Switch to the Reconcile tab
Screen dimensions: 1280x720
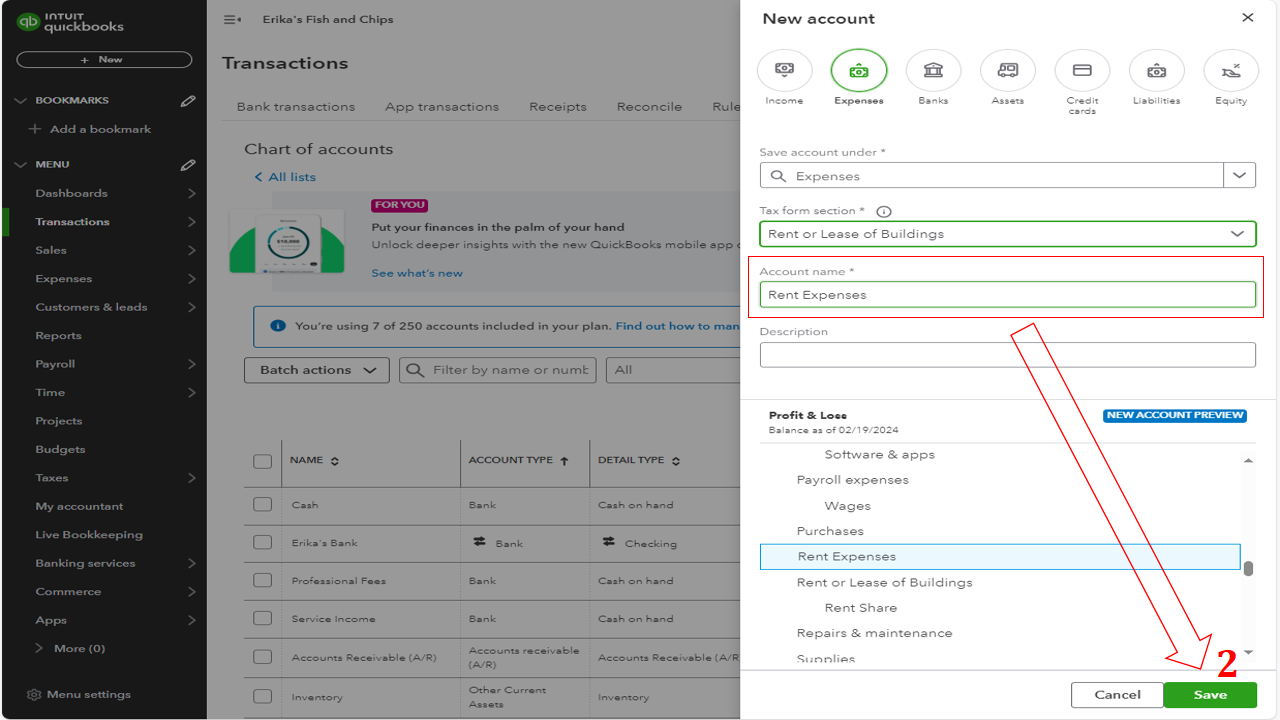[649, 107]
